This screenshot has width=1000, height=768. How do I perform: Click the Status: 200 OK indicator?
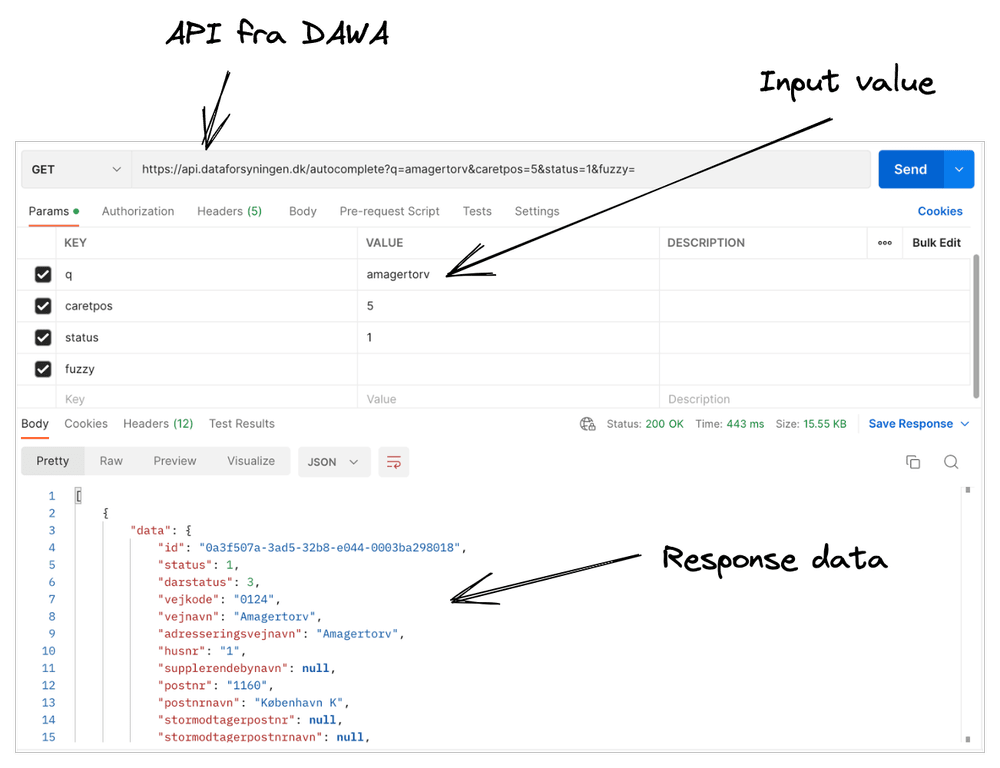point(645,424)
